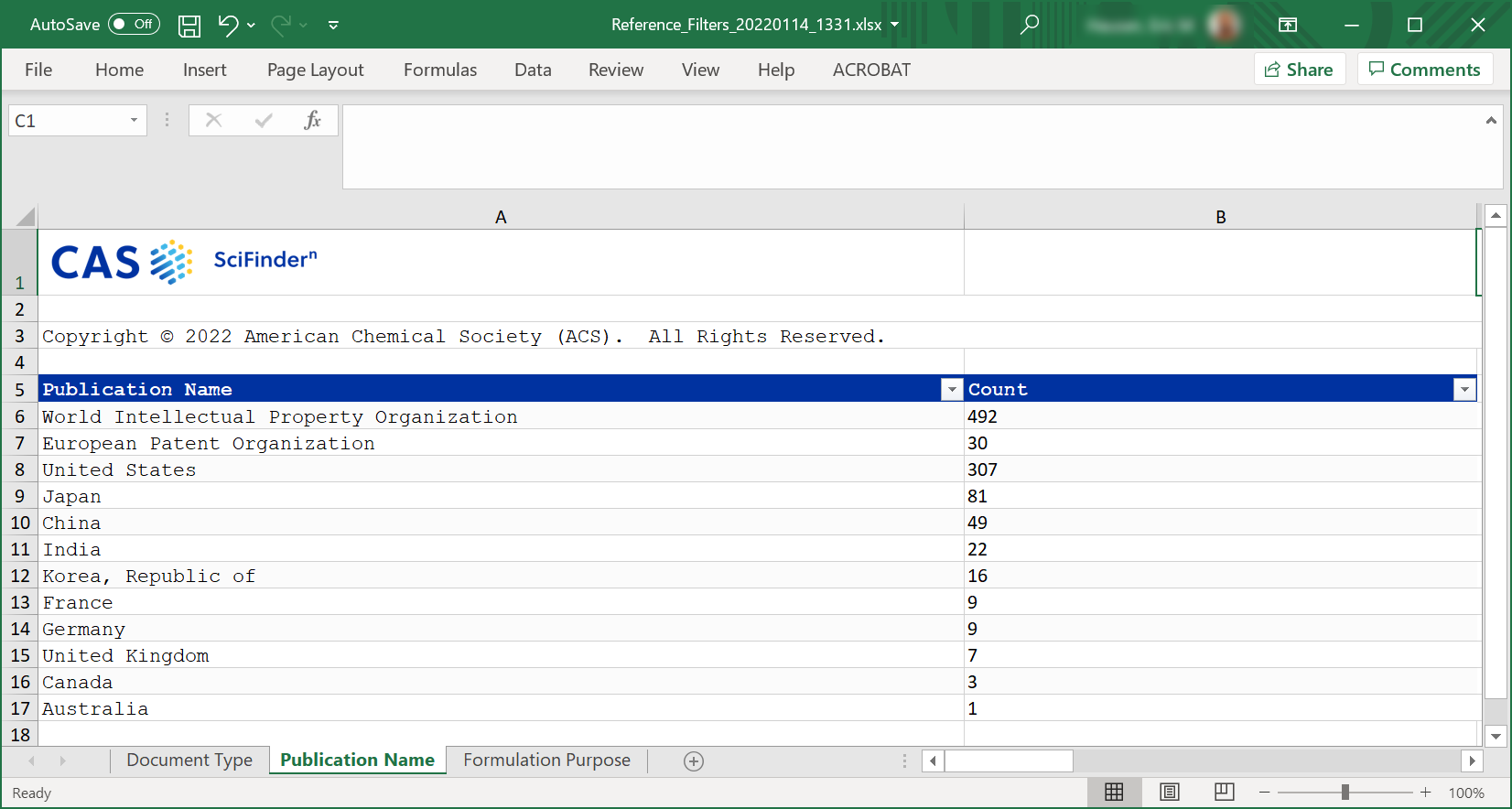Click the Comments button
Screen dimensions: 1512x809
coord(1425,70)
